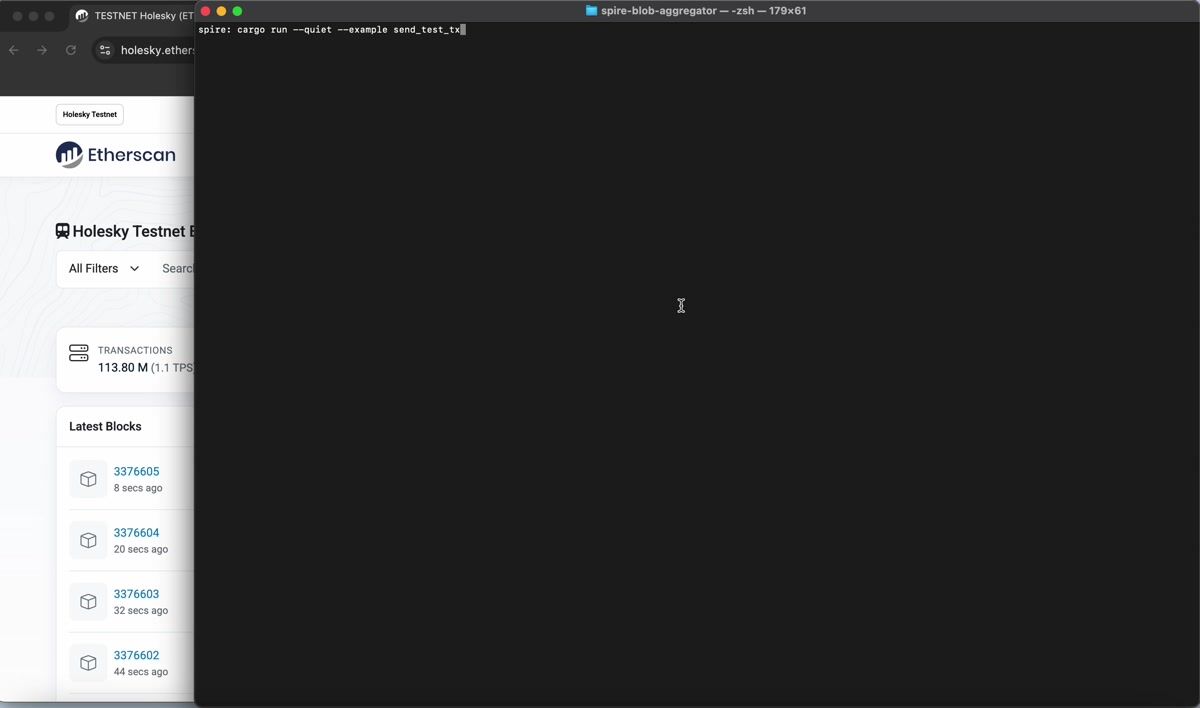The width and height of the screenshot is (1200, 708).
Task: Click inside the Etherscan search field
Action: click(178, 268)
